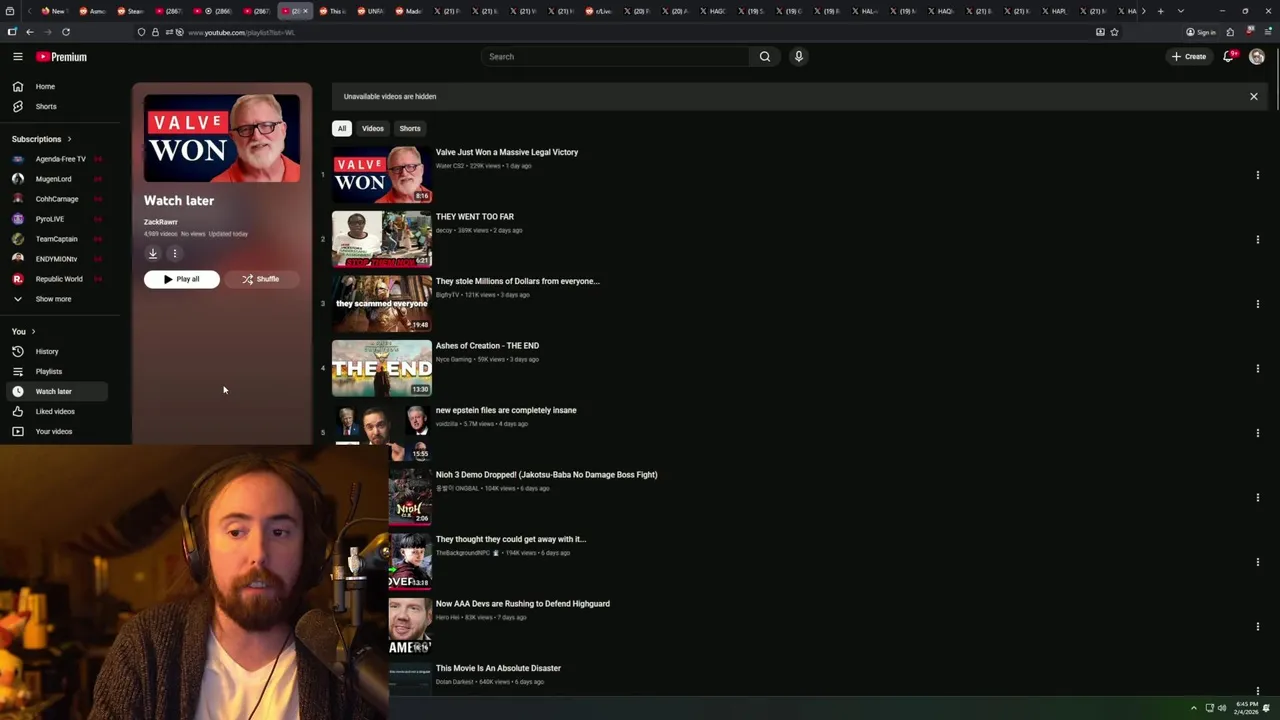Expand Show more subscriptions
Image resolution: width=1280 pixels, height=720 pixels.
(x=55, y=299)
